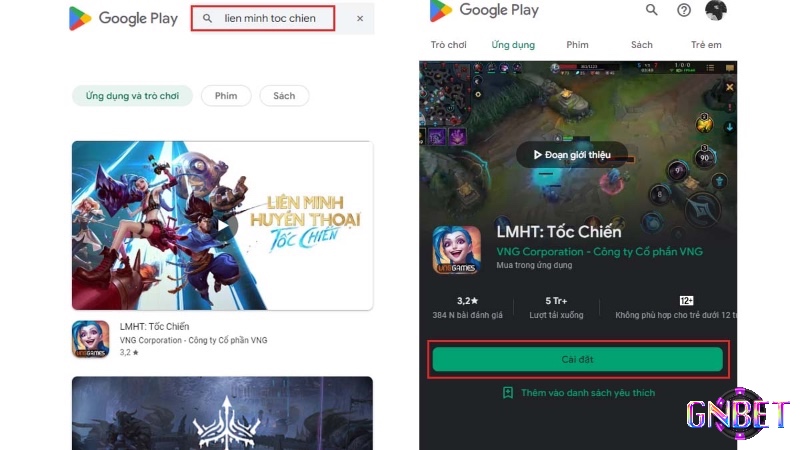Open the Phim tab in top navigation

(577, 45)
